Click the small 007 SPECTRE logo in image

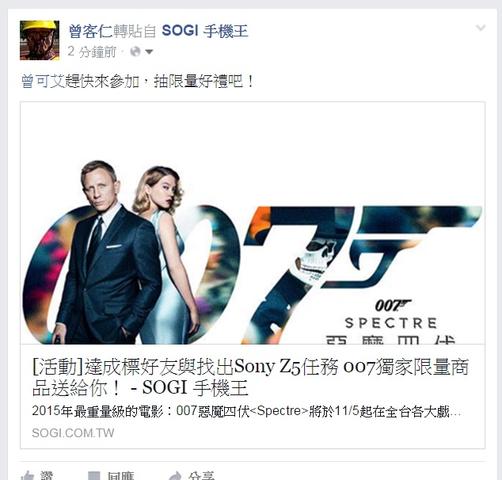391,314
